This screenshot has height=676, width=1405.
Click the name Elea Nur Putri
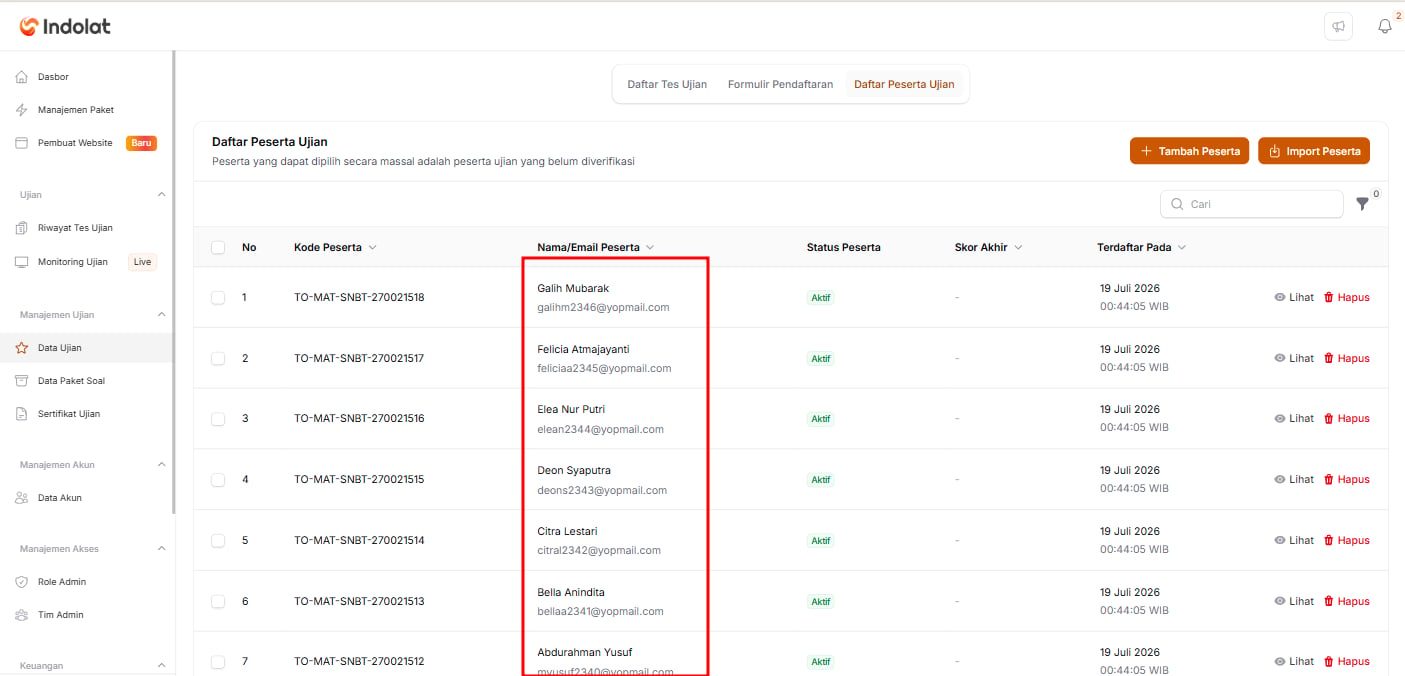coord(571,410)
